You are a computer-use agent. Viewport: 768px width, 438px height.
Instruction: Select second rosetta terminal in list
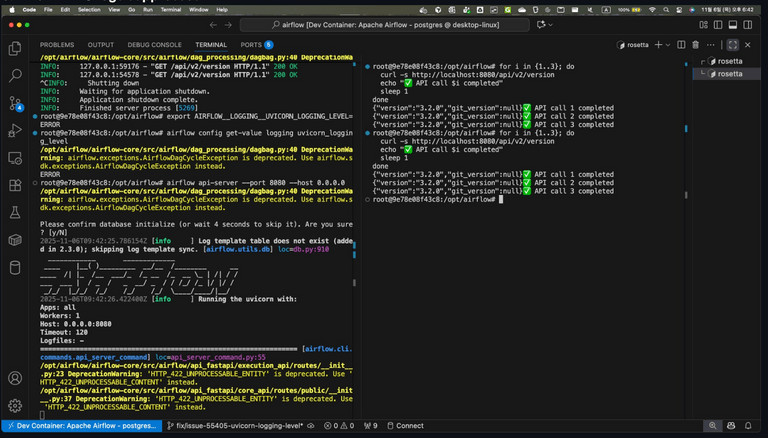729,74
